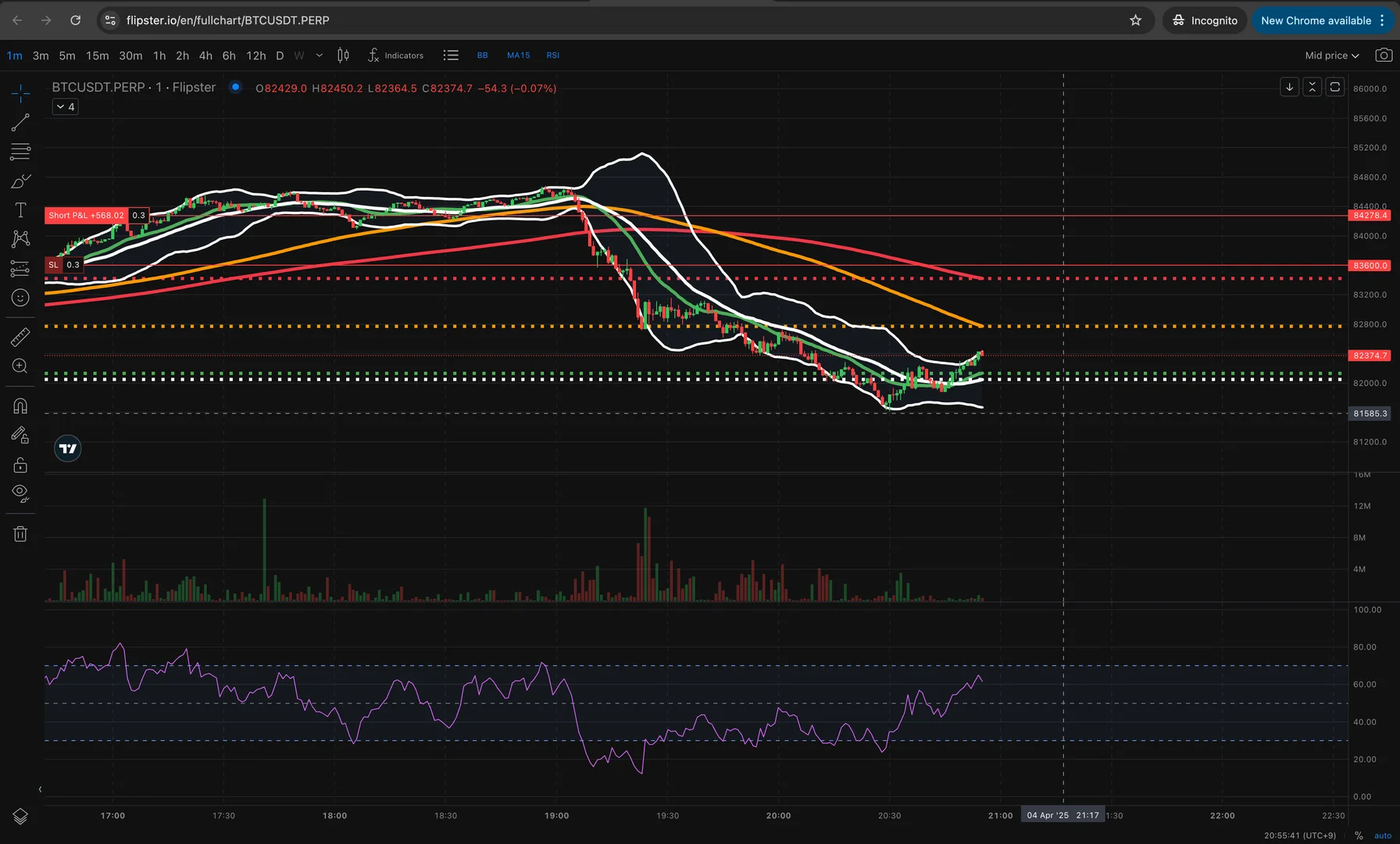This screenshot has height=844, width=1400.
Task: Expand the collapsed indicators legend showing 4
Action: click(x=66, y=107)
